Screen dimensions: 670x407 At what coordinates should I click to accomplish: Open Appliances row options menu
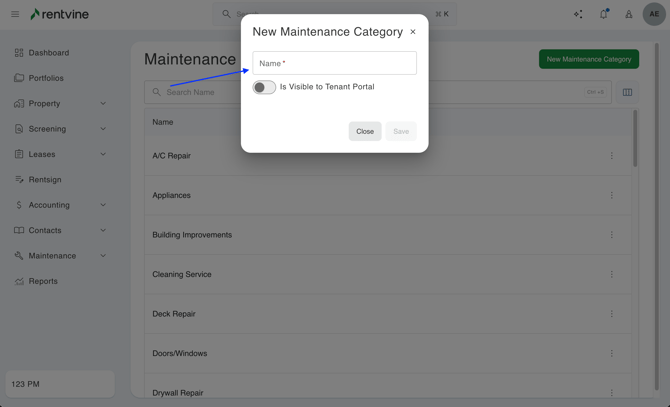coord(612,195)
